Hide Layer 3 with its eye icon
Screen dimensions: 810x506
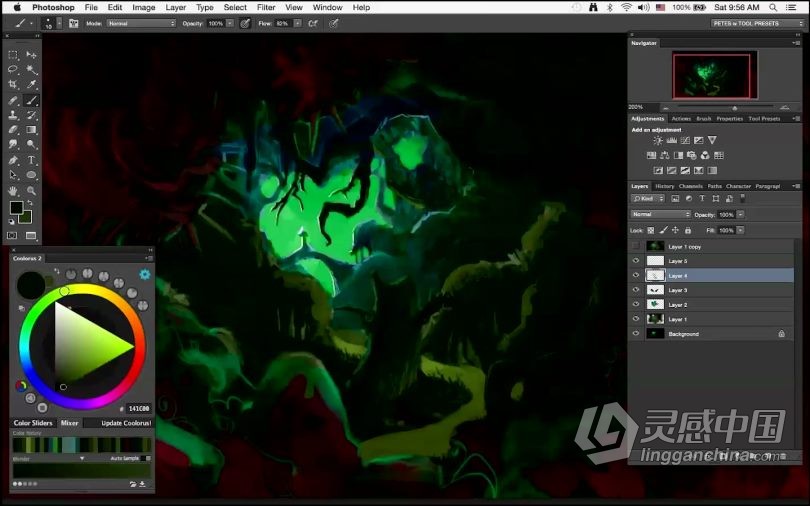[x=636, y=290]
